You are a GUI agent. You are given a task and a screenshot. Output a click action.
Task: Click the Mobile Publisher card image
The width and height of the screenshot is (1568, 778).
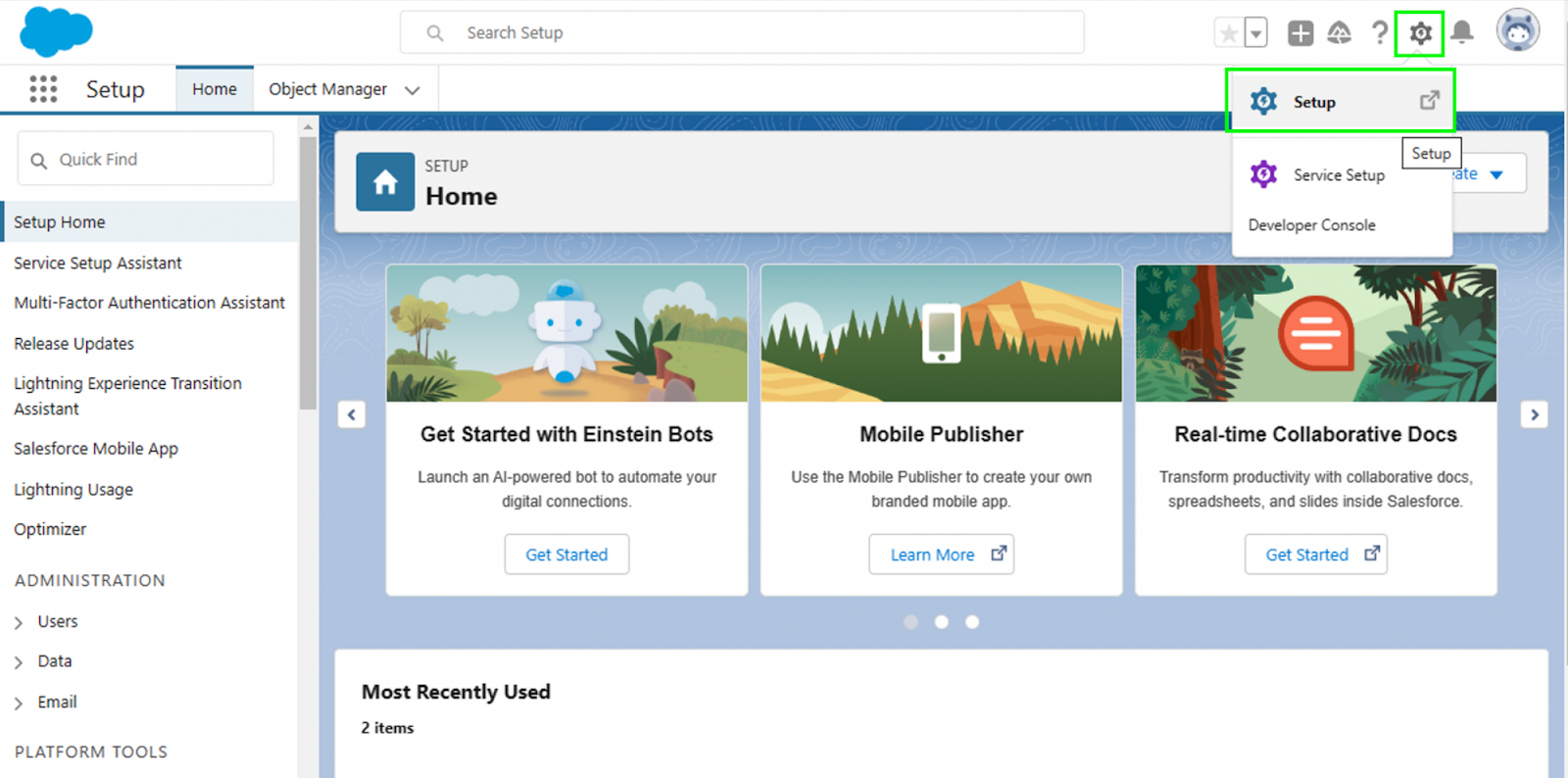941,333
